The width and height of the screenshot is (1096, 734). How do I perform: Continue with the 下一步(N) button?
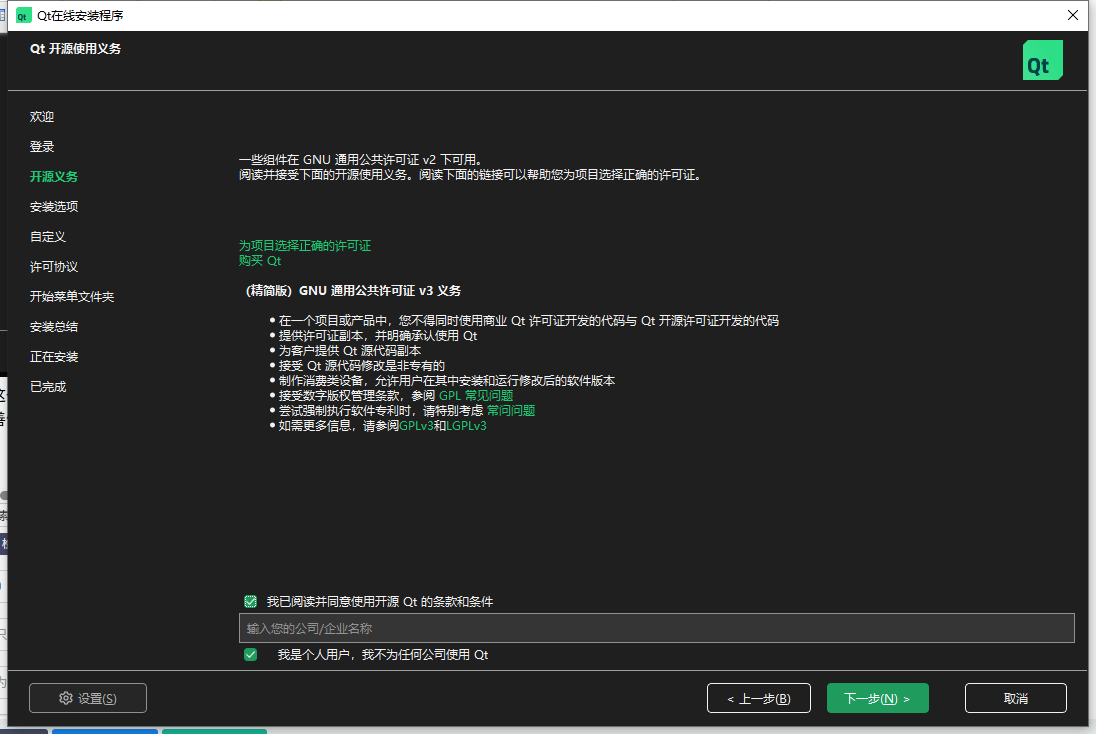tap(877, 698)
